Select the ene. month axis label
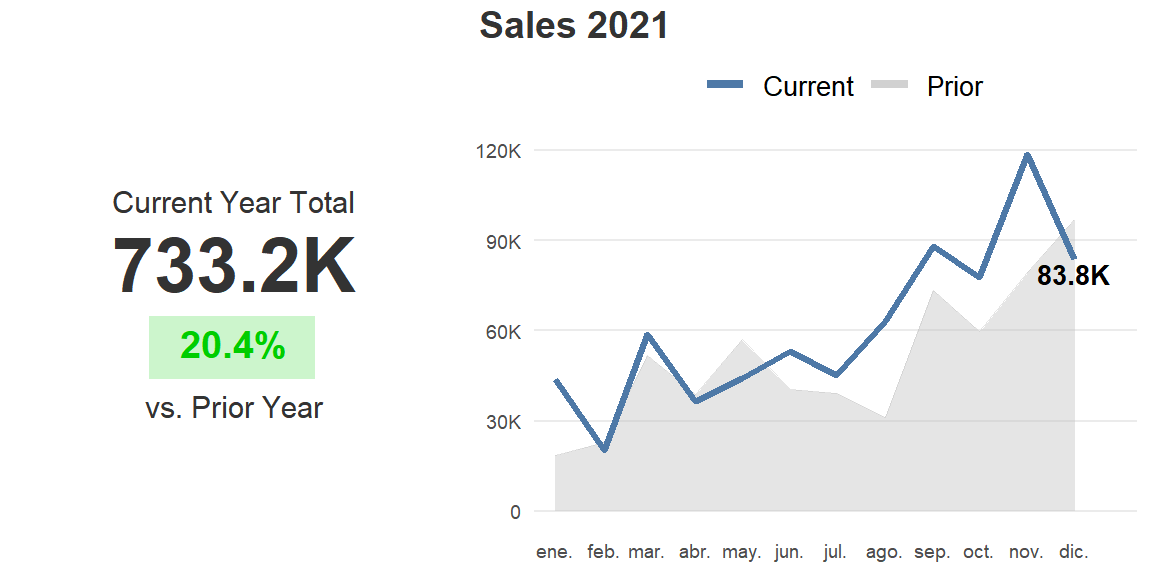The height and width of the screenshot is (576, 1152). [x=555, y=552]
